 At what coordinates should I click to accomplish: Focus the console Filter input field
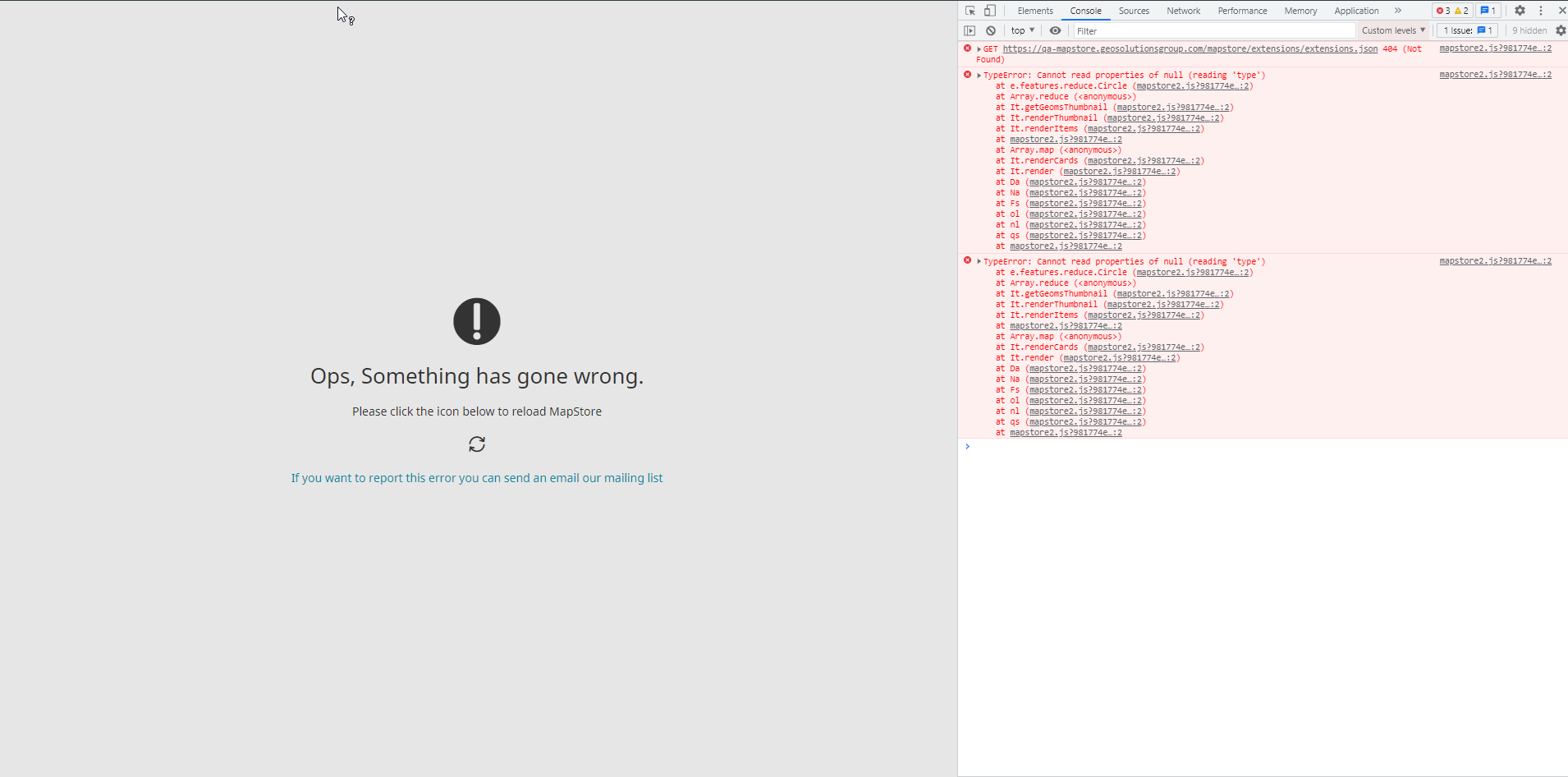click(1213, 30)
